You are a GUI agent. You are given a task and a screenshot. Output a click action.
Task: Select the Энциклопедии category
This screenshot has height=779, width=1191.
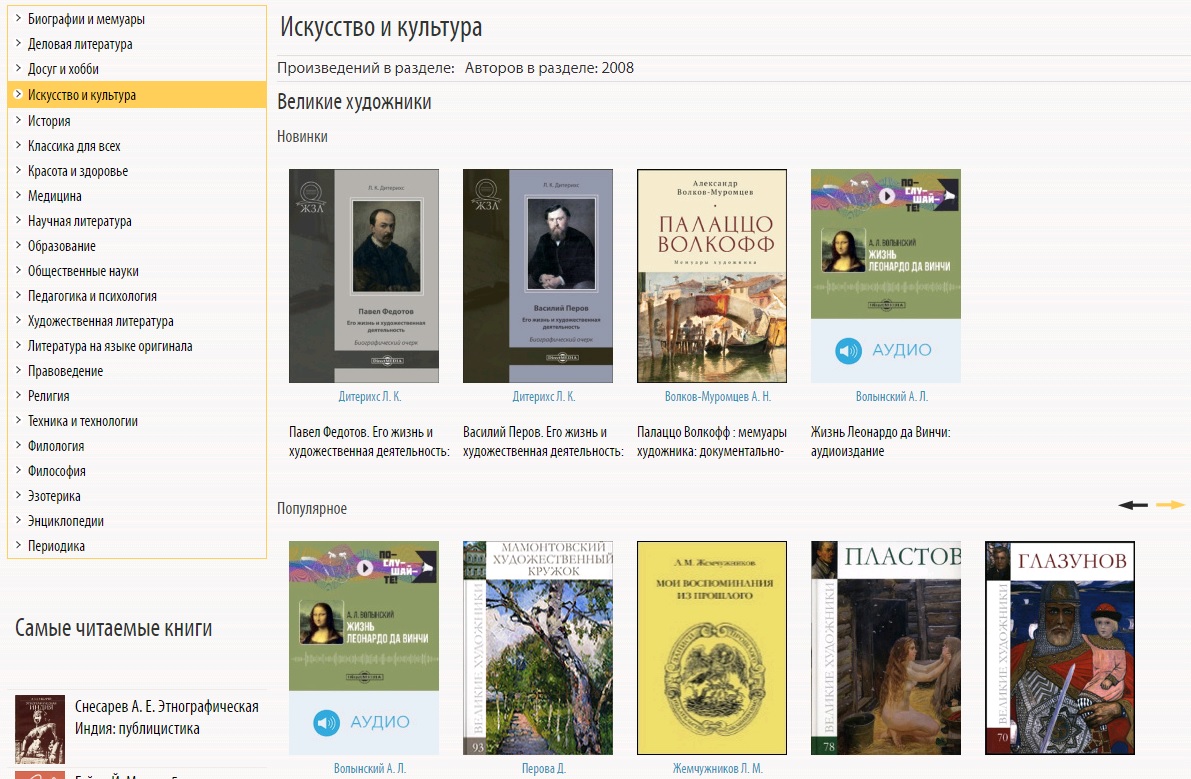pyautogui.click(x=65, y=521)
